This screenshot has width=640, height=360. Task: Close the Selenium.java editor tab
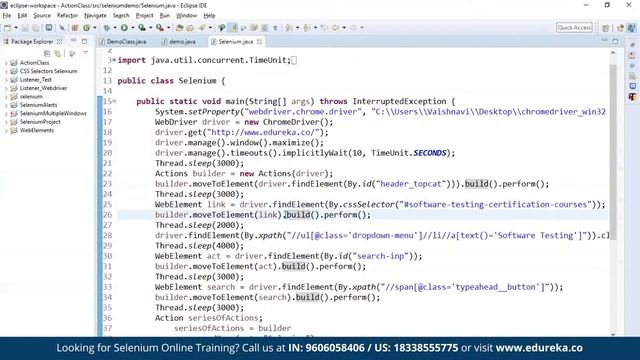pyautogui.click(x=259, y=42)
